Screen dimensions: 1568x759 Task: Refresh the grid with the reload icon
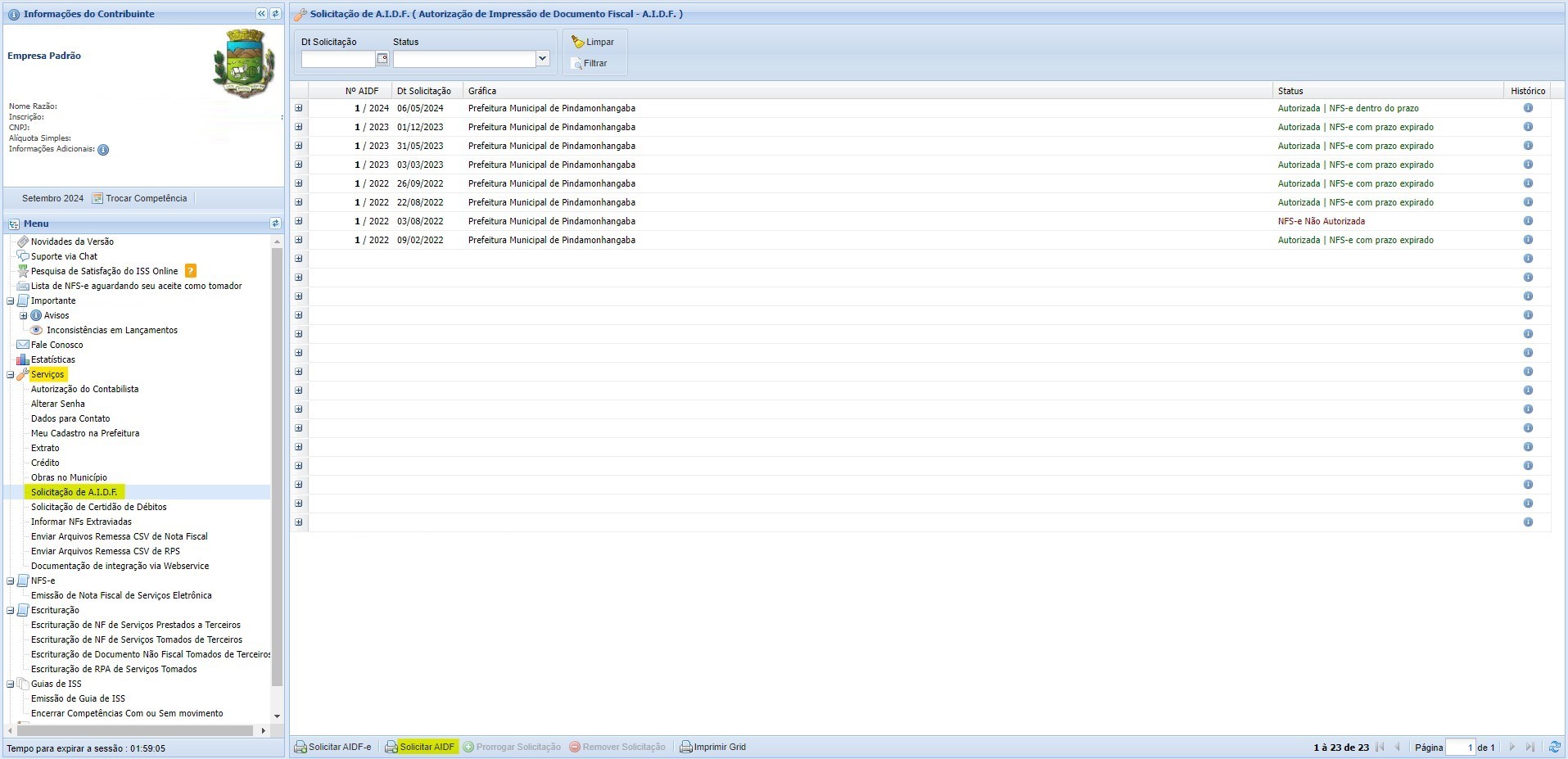pos(1554,747)
